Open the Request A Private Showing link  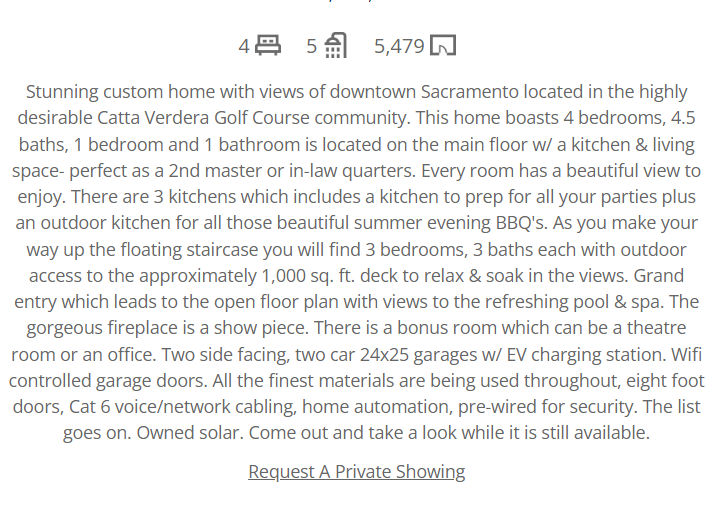click(x=357, y=472)
